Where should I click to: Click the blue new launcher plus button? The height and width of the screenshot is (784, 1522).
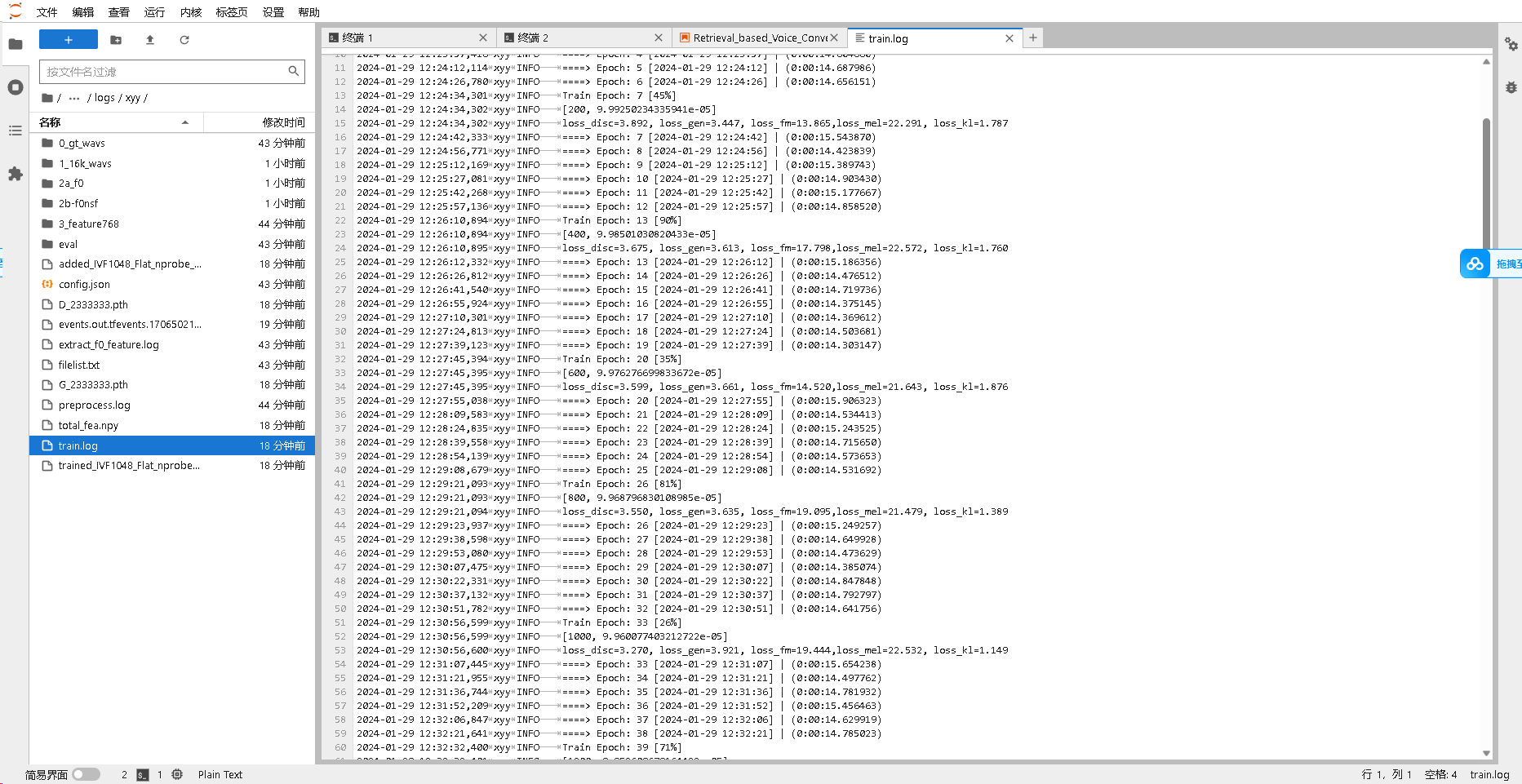[69, 39]
